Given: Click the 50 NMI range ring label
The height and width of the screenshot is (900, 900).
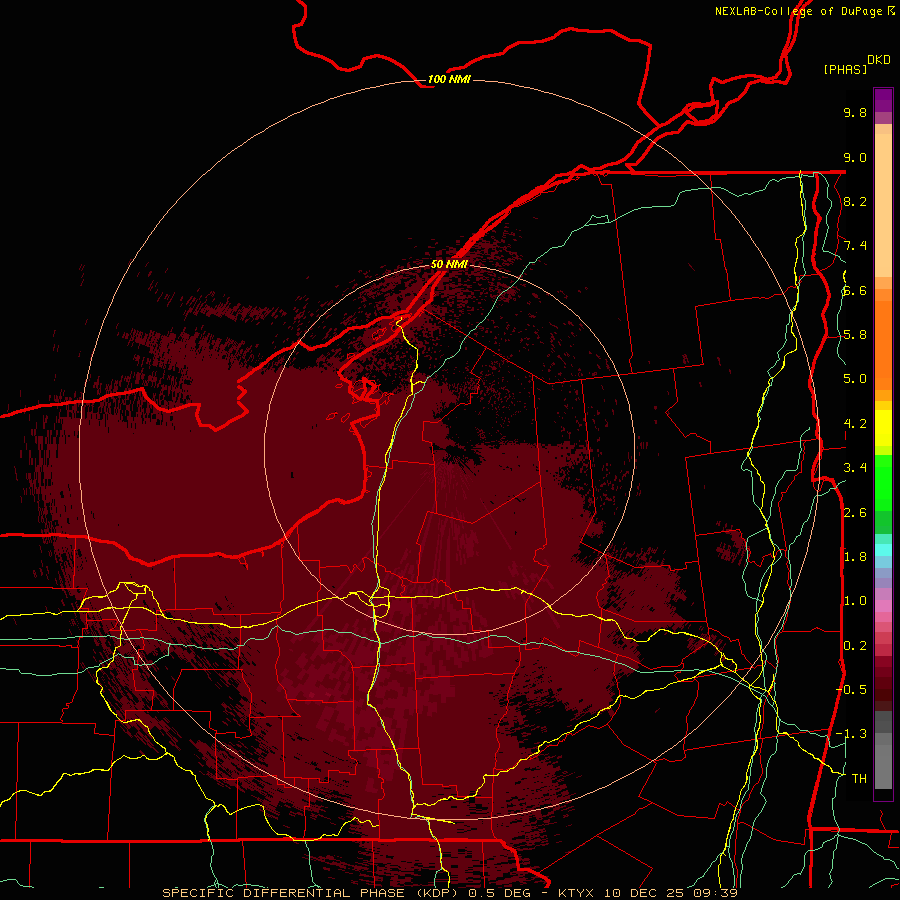Looking at the screenshot, I should click(x=449, y=264).
